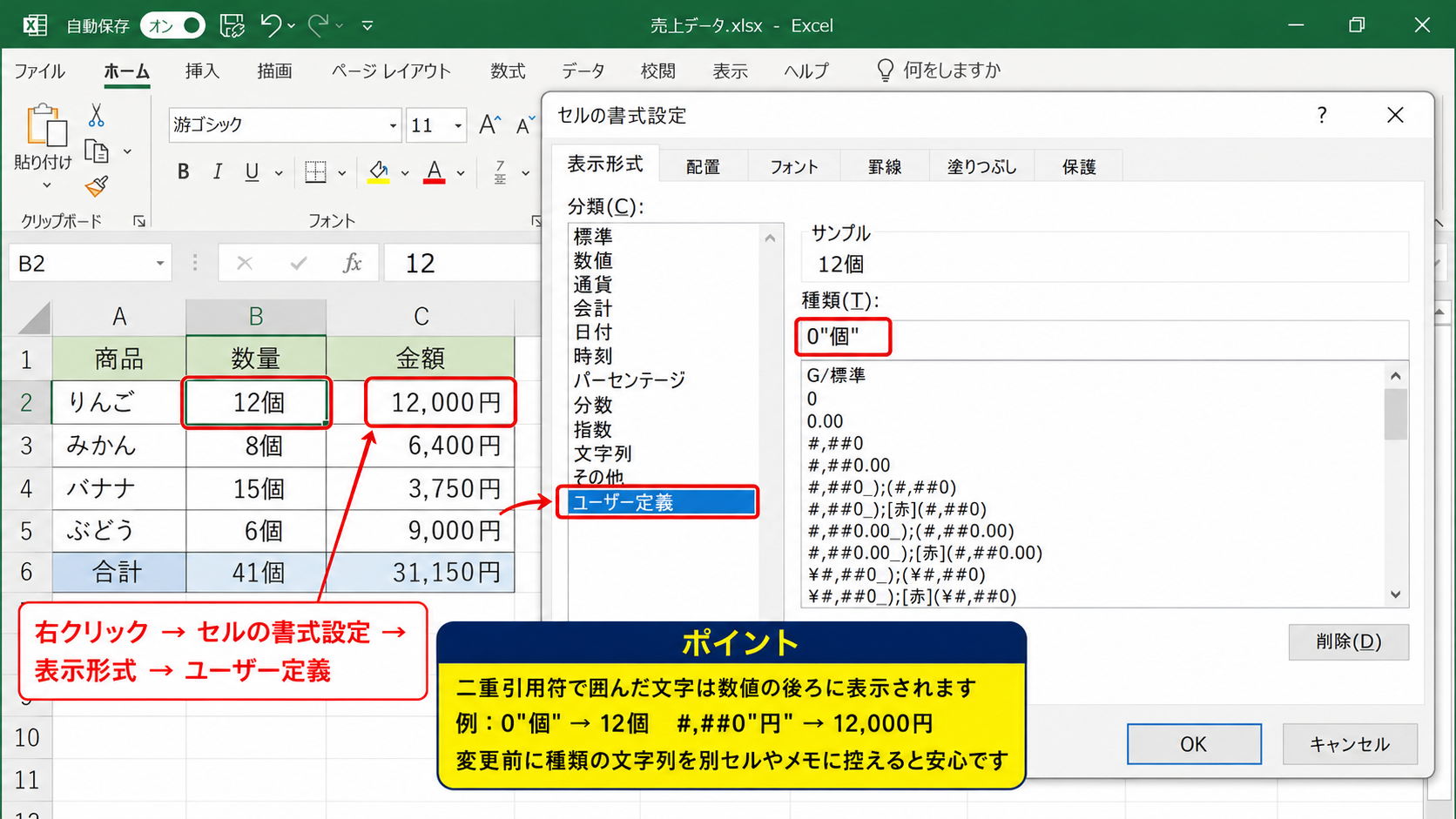
Task: Open the 配置 tab in format dialog
Action: click(703, 166)
